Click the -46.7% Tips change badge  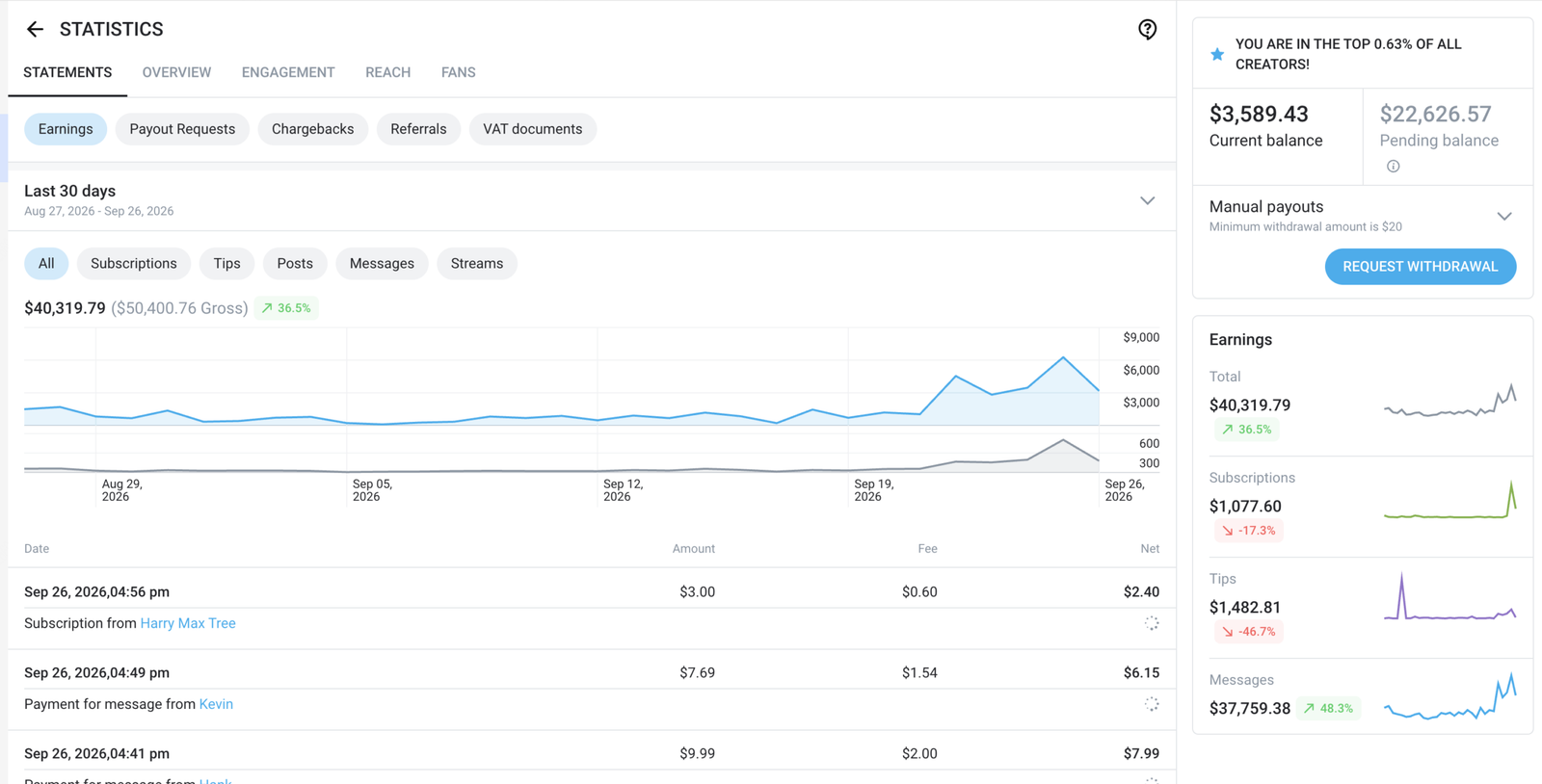coord(1249,632)
